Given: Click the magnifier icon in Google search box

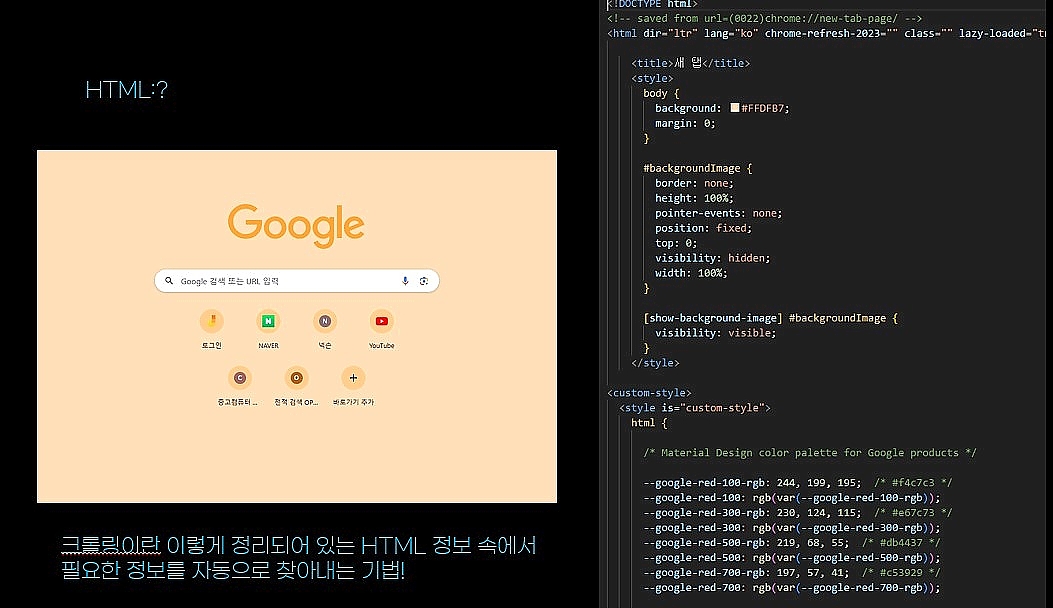Looking at the screenshot, I should [169, 281].
